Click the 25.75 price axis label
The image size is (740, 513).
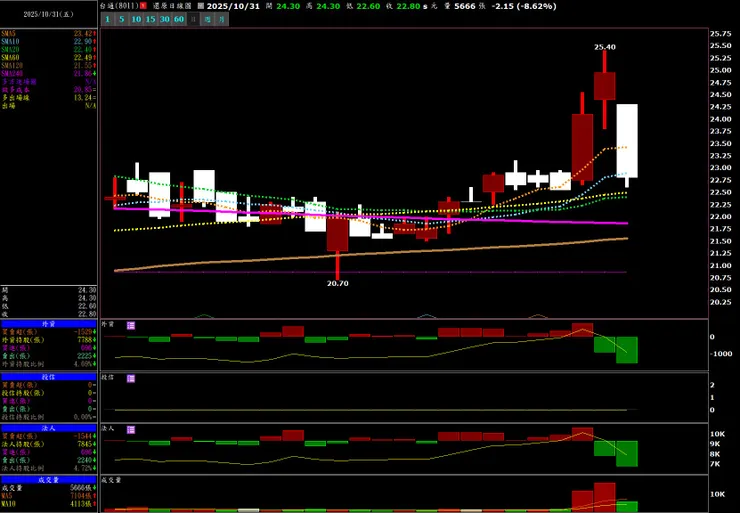721,34
